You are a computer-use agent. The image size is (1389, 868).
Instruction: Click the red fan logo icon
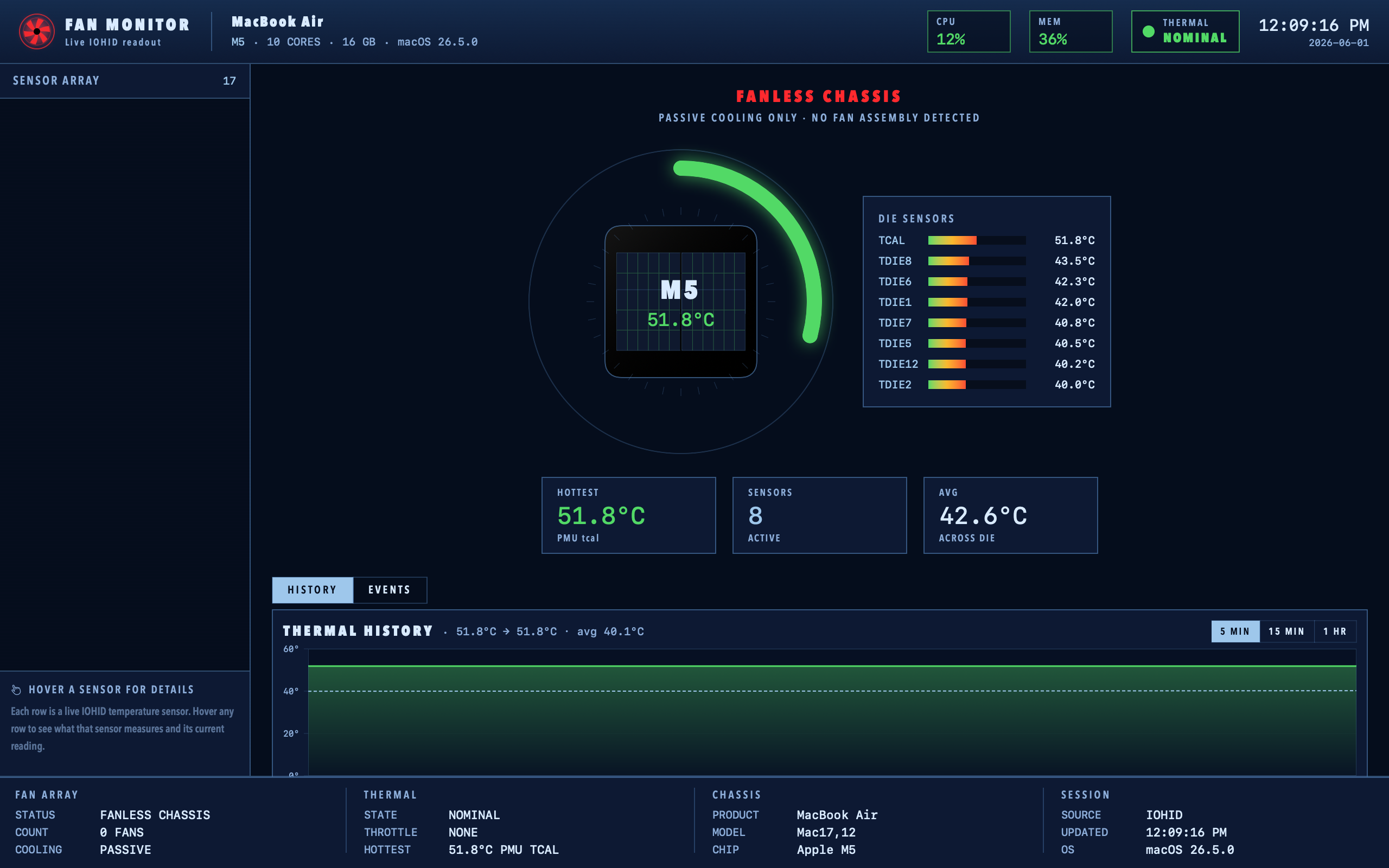point(37,31)
